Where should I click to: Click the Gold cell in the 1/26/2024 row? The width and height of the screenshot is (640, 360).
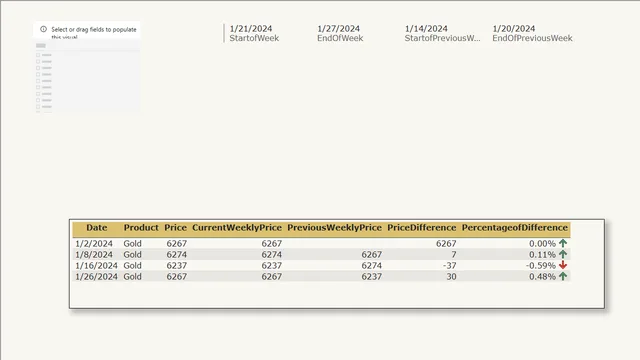(x=133, y=277)
